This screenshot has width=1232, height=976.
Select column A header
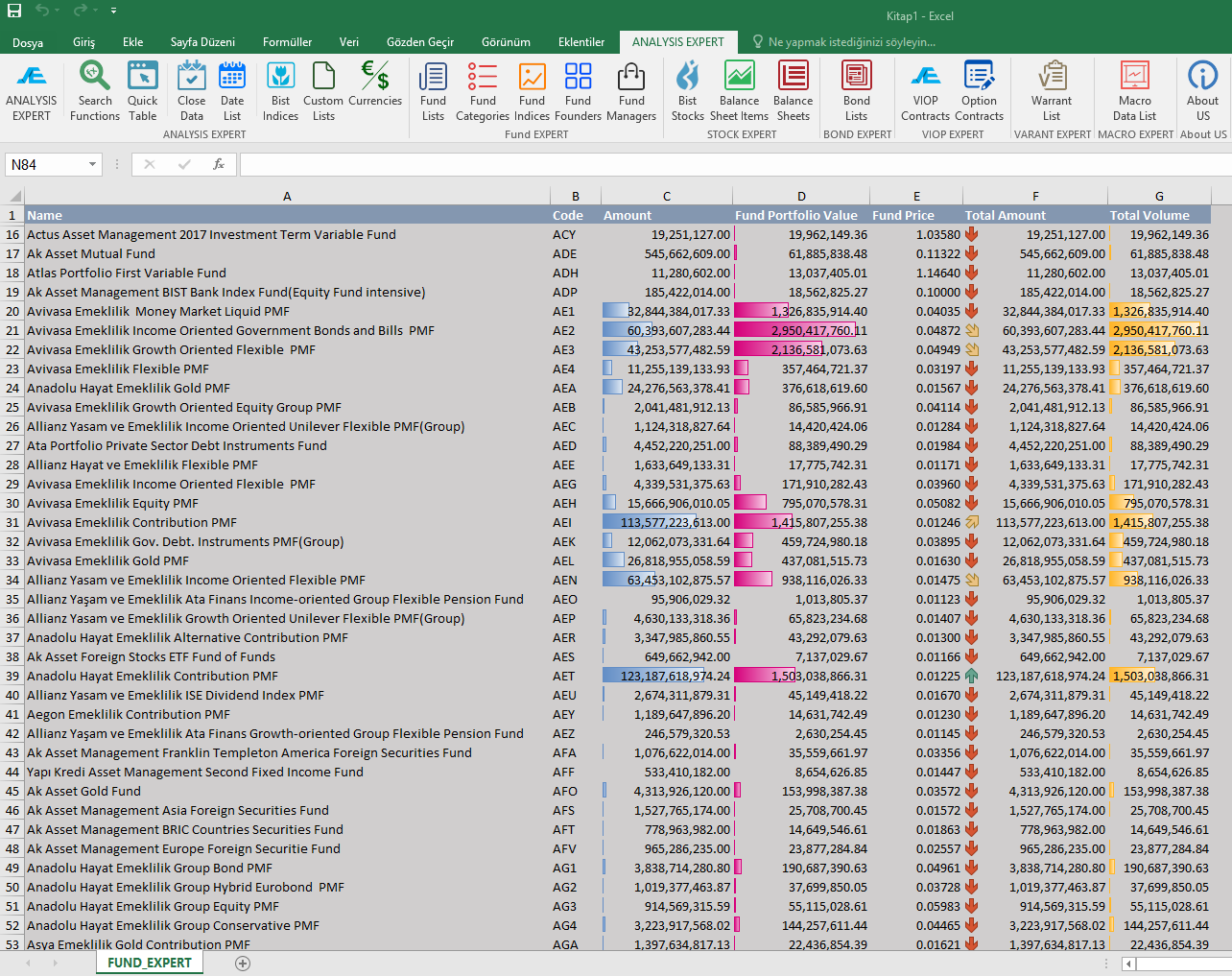tap(287, 196)
